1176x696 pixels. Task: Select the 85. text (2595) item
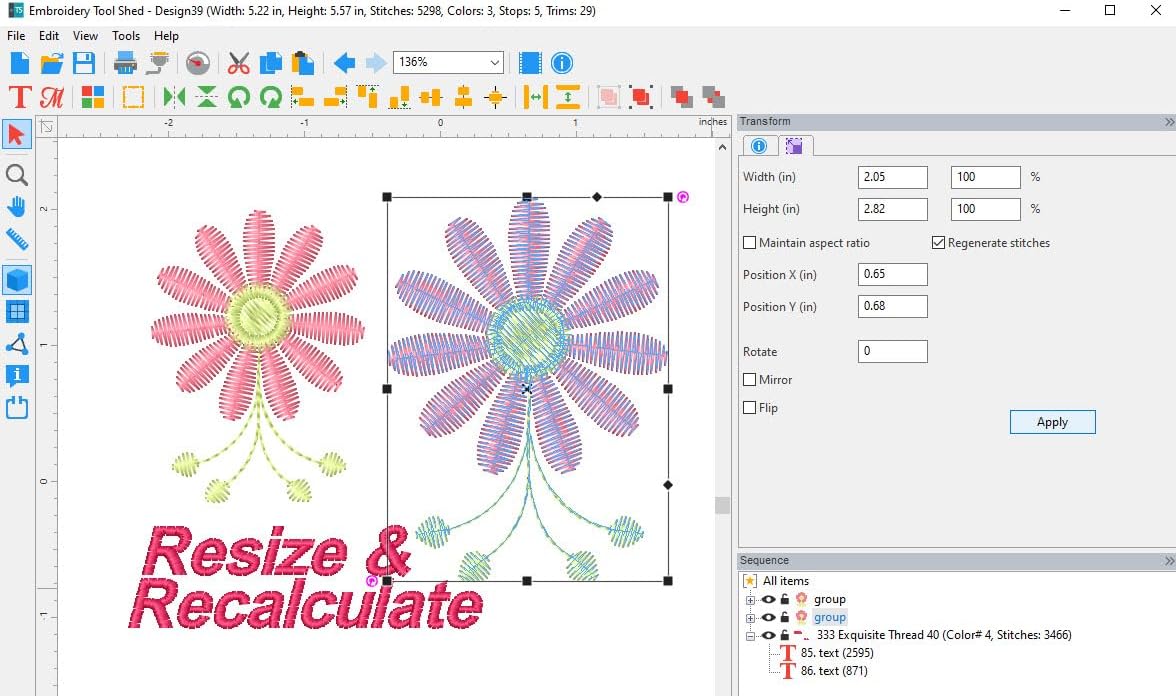[x=834, y=653]
